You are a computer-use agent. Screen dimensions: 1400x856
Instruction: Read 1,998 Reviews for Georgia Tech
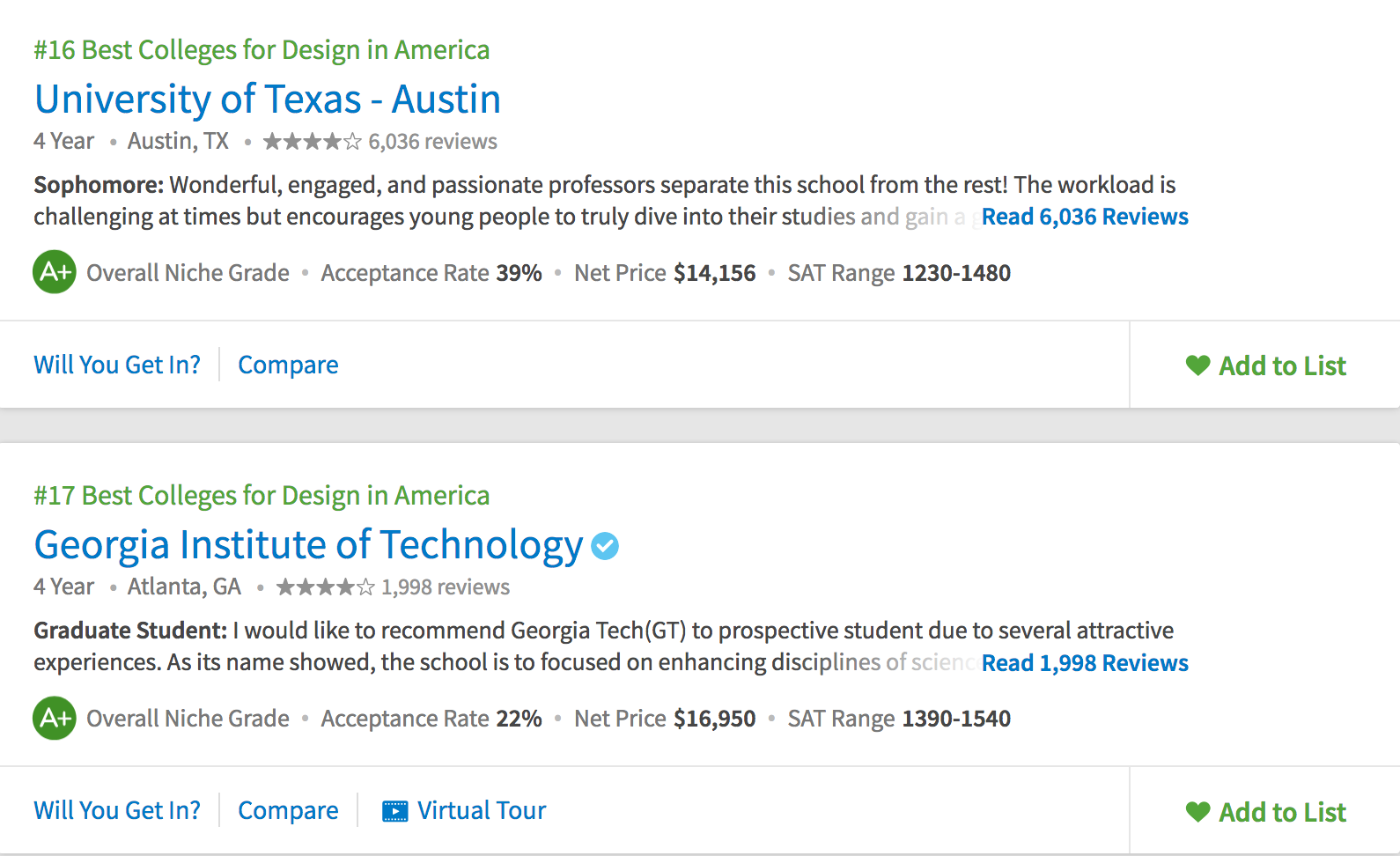pos(1085,663)
